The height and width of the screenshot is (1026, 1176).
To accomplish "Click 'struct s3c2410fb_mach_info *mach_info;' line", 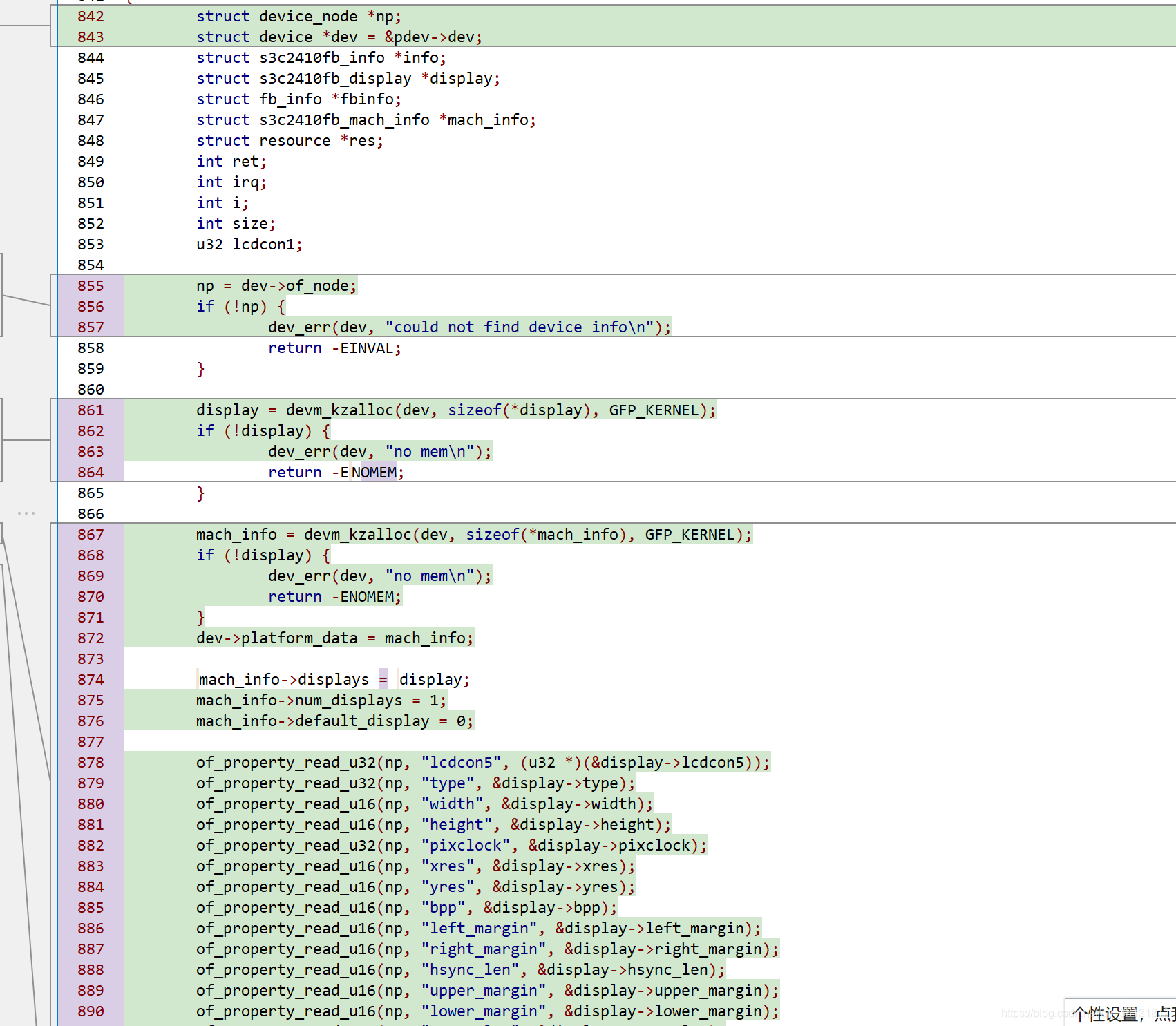I will [366, 120].
